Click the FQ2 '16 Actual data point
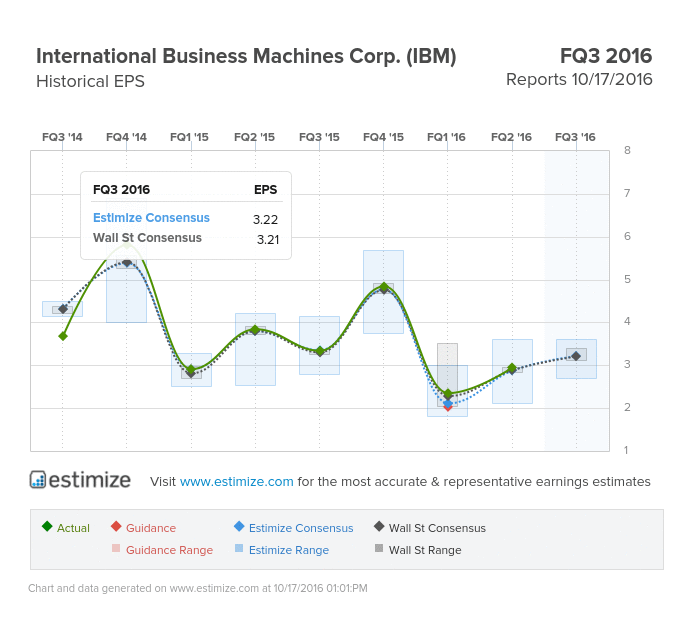Screen dimensions: 685x620 click(512, 368)
